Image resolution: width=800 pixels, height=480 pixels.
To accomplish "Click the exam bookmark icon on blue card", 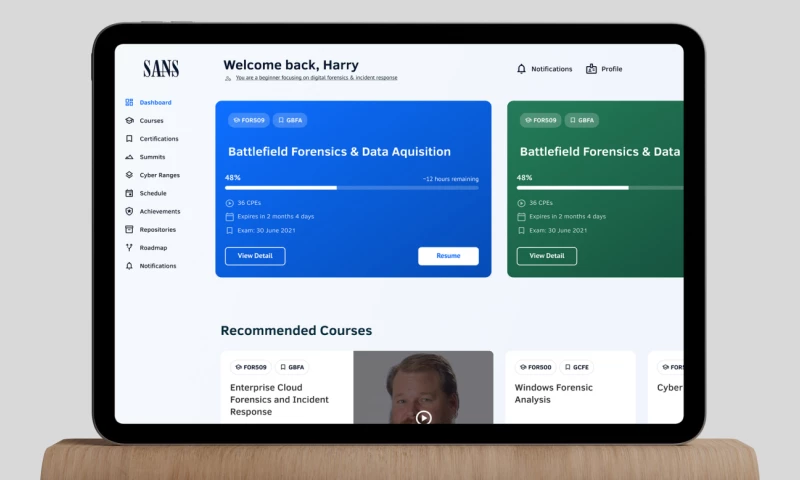I will (230, 231).
